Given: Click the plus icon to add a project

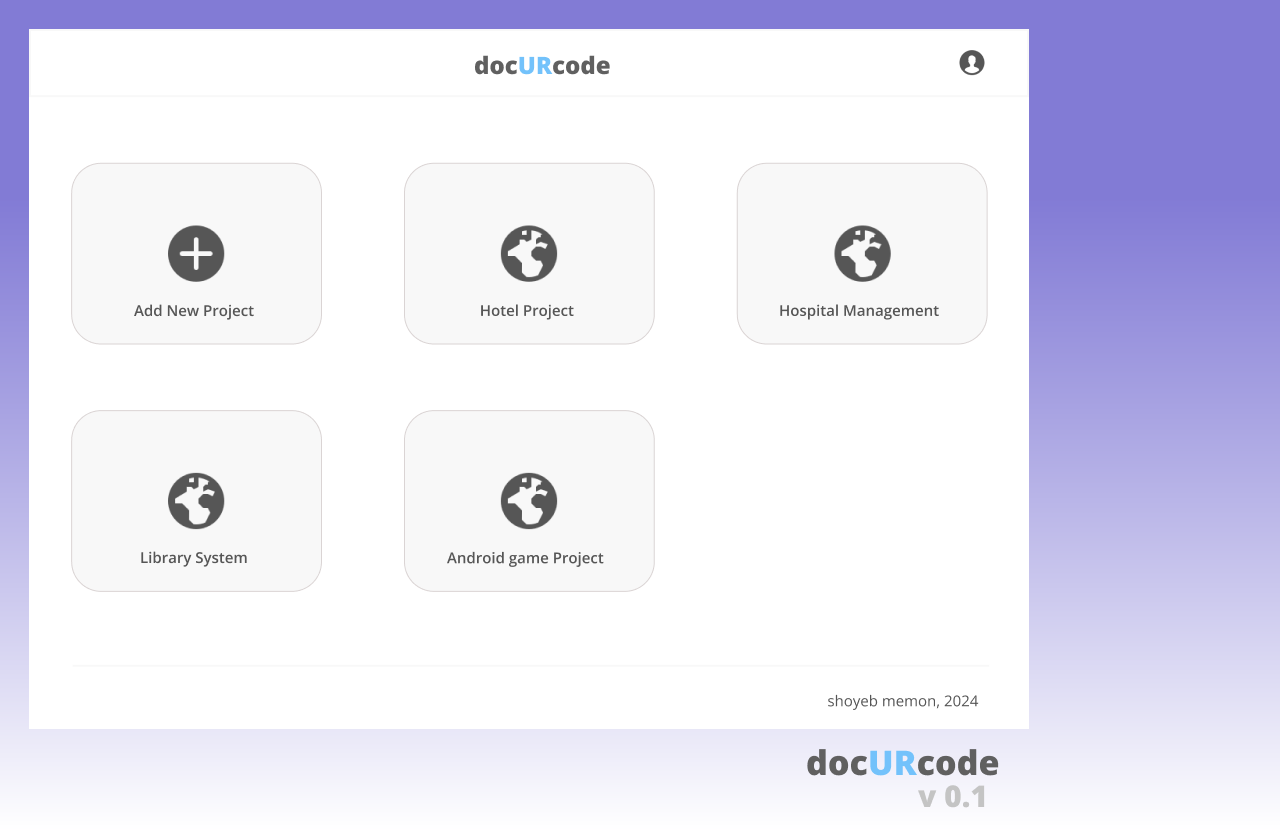Looking at the screenshot, I should pyautogui.click(x=196, y=253).
